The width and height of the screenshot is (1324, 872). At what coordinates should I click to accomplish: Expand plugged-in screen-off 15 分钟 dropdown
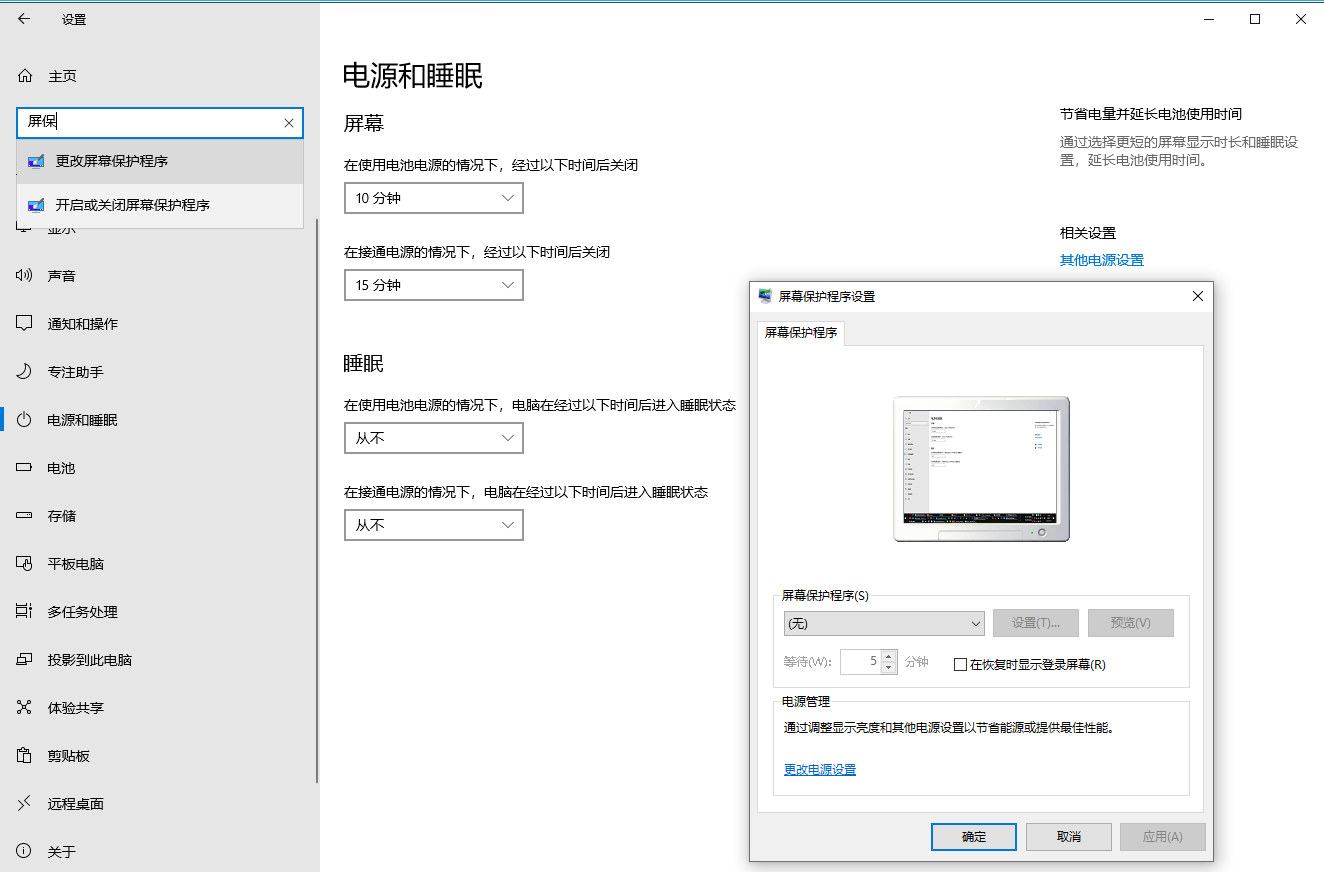pyautogui.click(x=433, y=286)
